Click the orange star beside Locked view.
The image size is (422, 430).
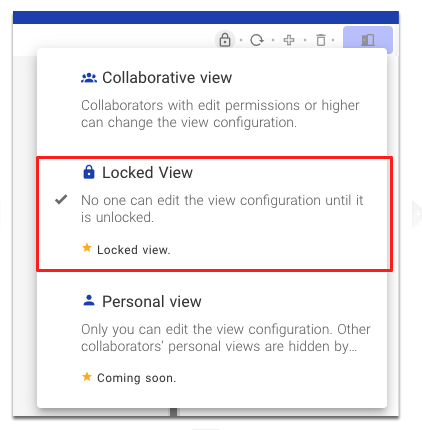pyautogui.click(x=87, y=248)
